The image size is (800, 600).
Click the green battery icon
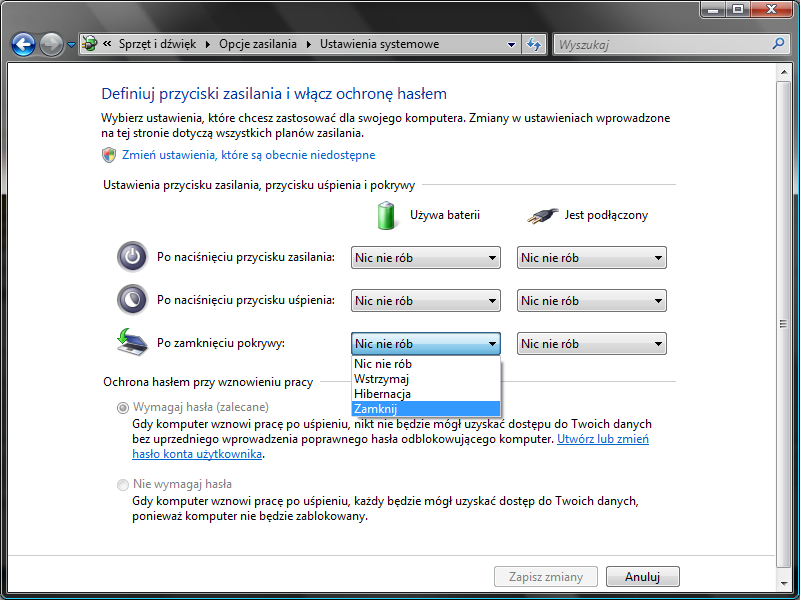(386, 215)
